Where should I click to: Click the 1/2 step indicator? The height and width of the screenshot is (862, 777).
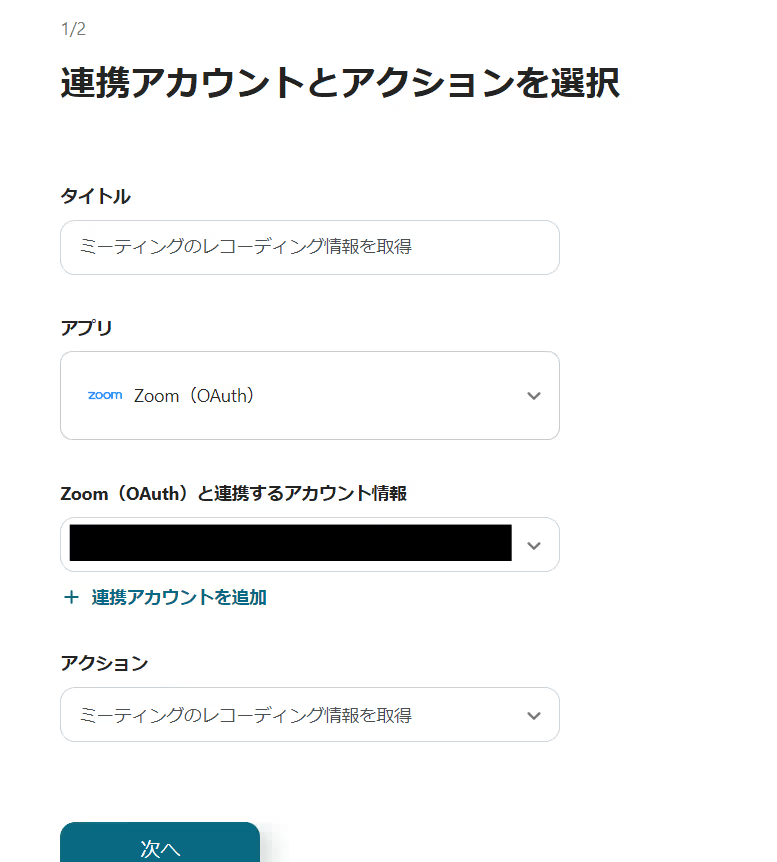coord(73,29)
